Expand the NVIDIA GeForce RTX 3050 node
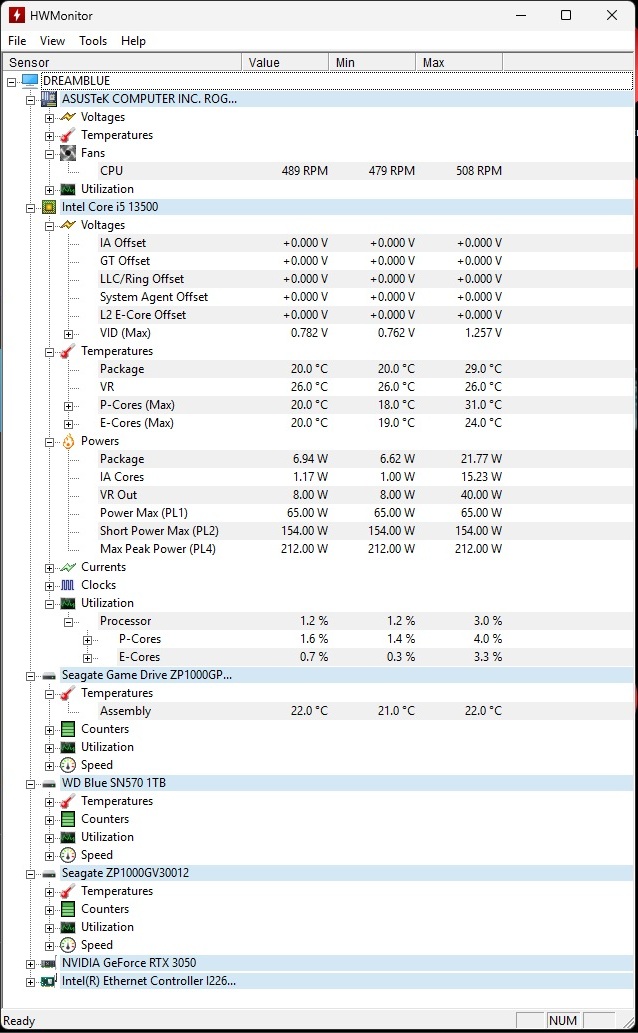The image size is (638, 1033). [30, 964]
